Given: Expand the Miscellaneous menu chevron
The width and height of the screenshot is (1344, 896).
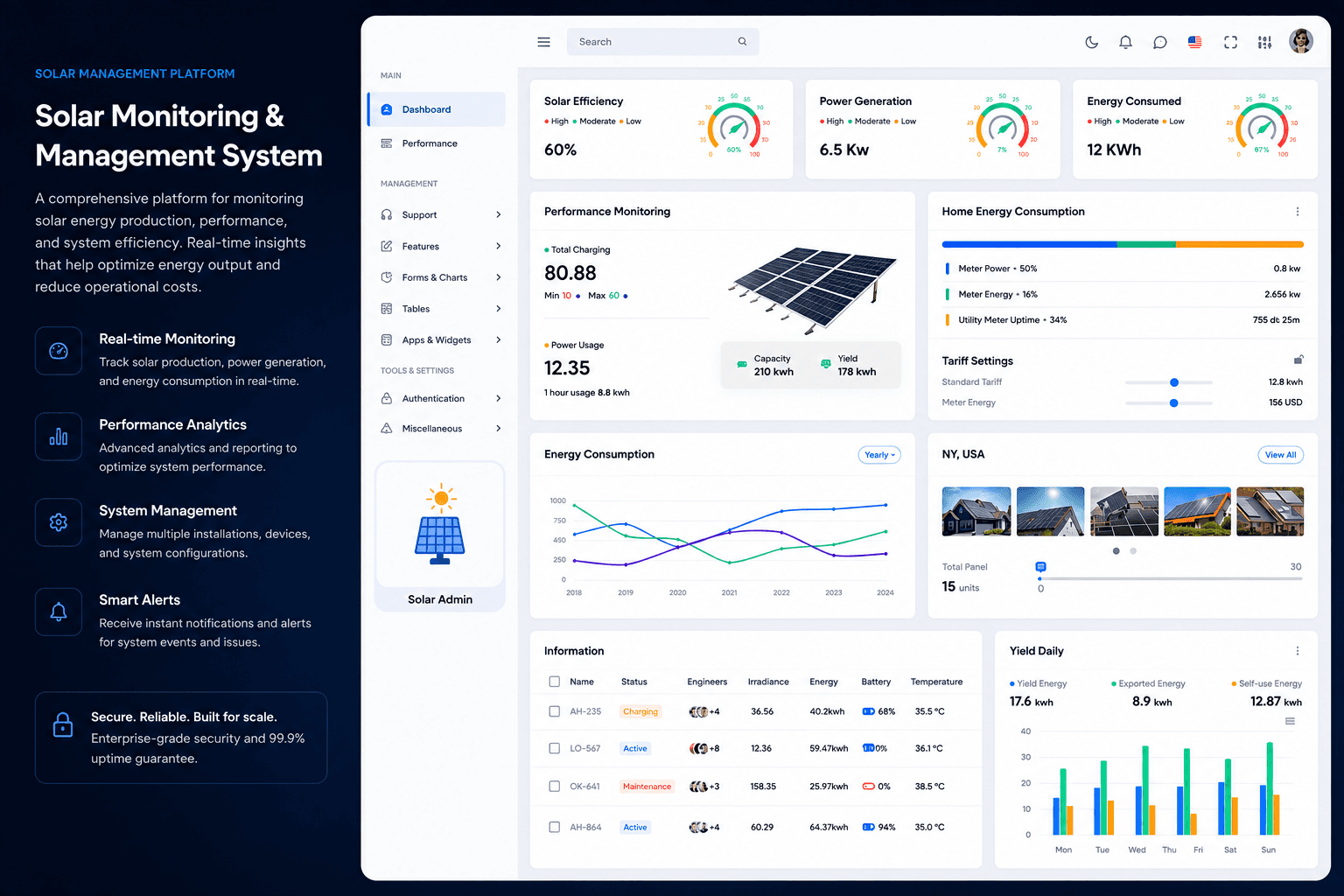Looking at the screenshot, I should pos(499,429).
